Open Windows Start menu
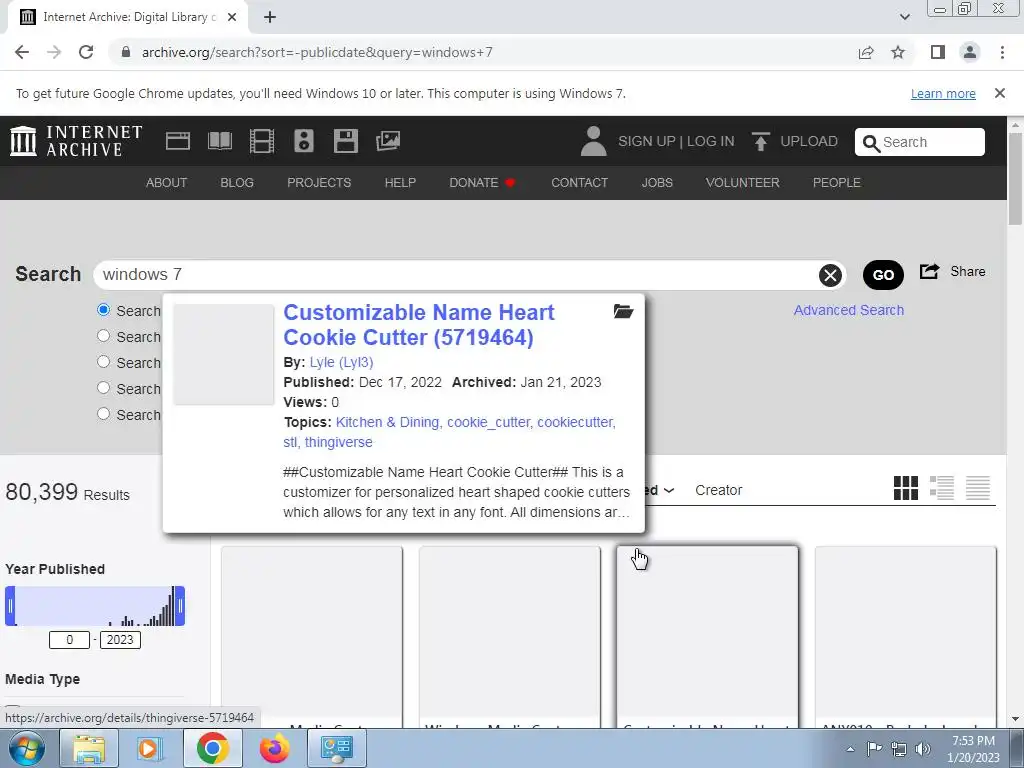Viewport: 1024px width, 768px height. click(27, 748)
